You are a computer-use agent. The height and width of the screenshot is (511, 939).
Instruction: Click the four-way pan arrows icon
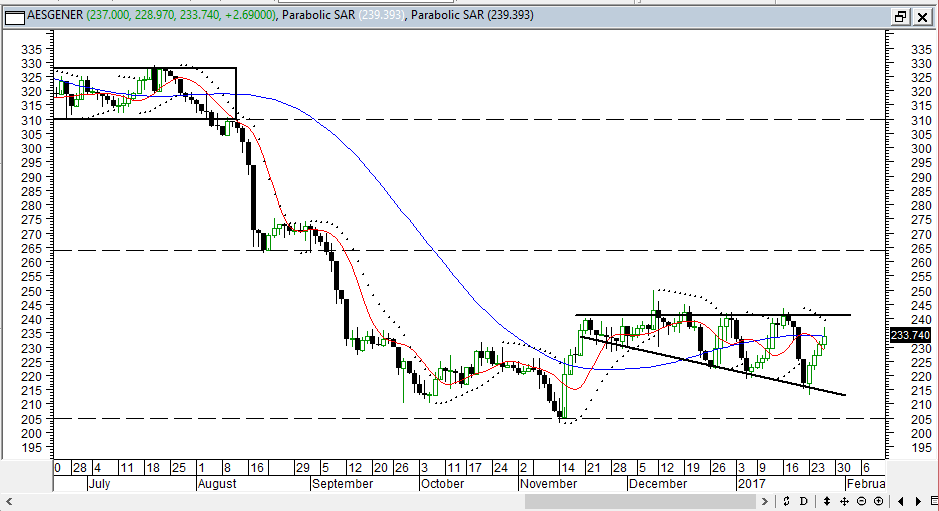click(x=844, y=501)
